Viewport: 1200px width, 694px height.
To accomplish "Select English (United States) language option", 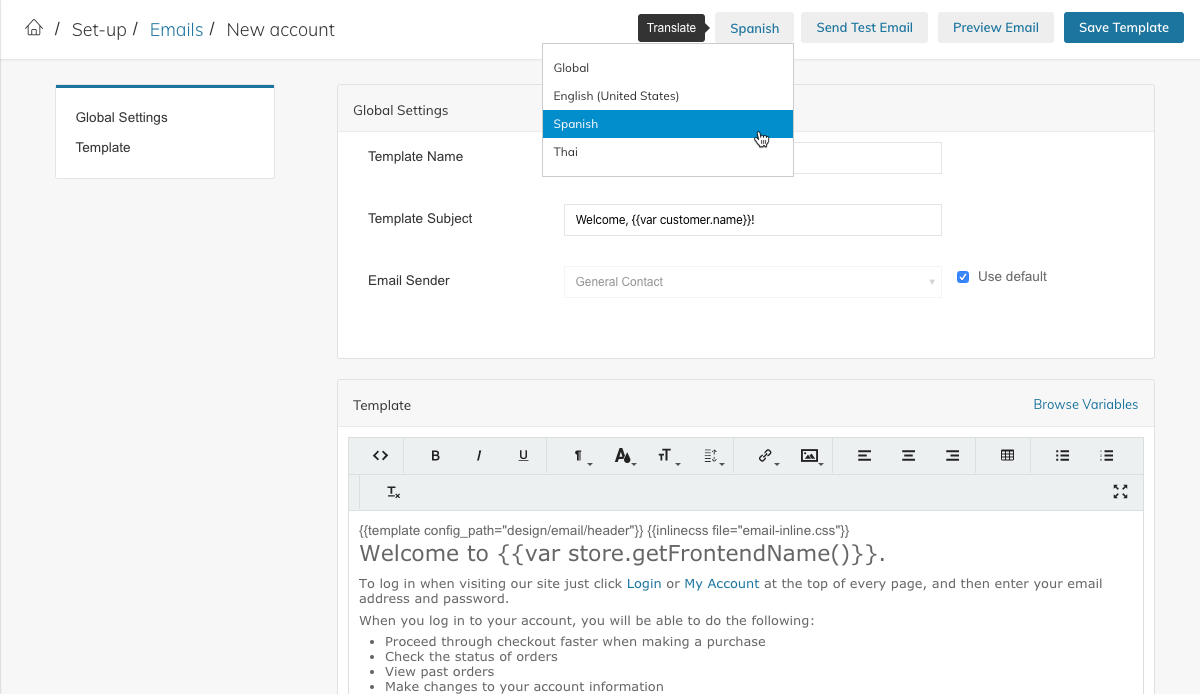I will click(668, 96).
